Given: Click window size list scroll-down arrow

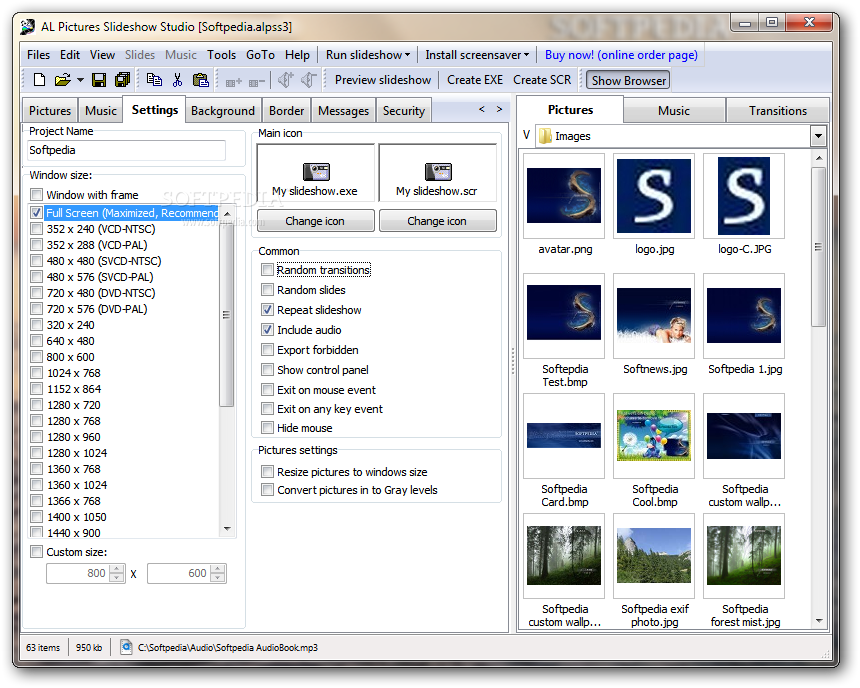Looking at the screenshot, I should tap(227, 529).
